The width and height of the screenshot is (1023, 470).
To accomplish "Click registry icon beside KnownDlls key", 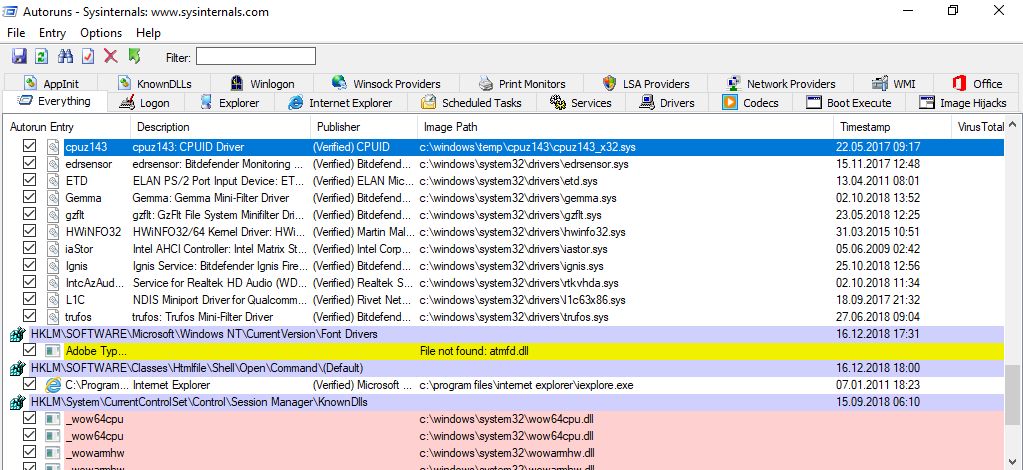I will point(17,402).
